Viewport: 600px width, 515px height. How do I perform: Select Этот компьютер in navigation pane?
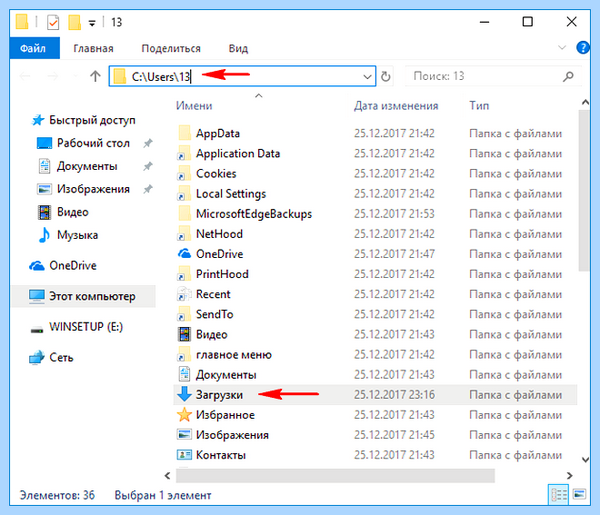point(83,296)
